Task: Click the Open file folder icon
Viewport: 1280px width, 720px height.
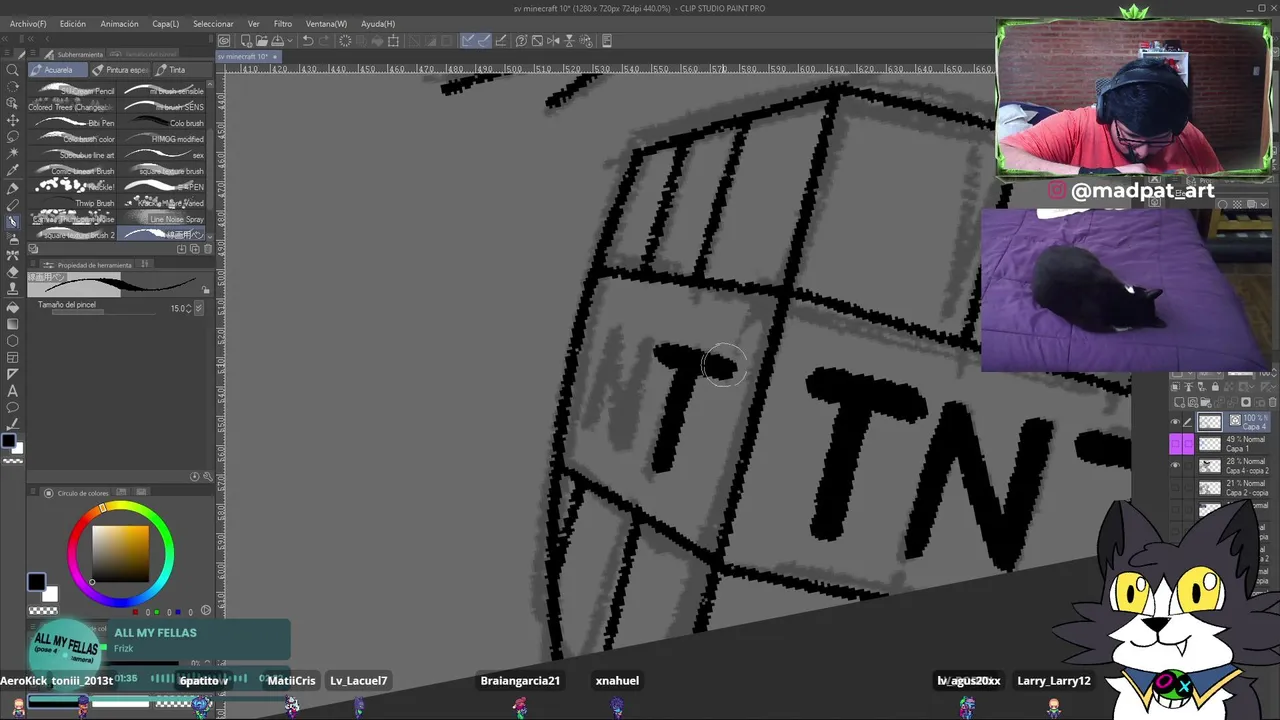Action: coord(261,41)
